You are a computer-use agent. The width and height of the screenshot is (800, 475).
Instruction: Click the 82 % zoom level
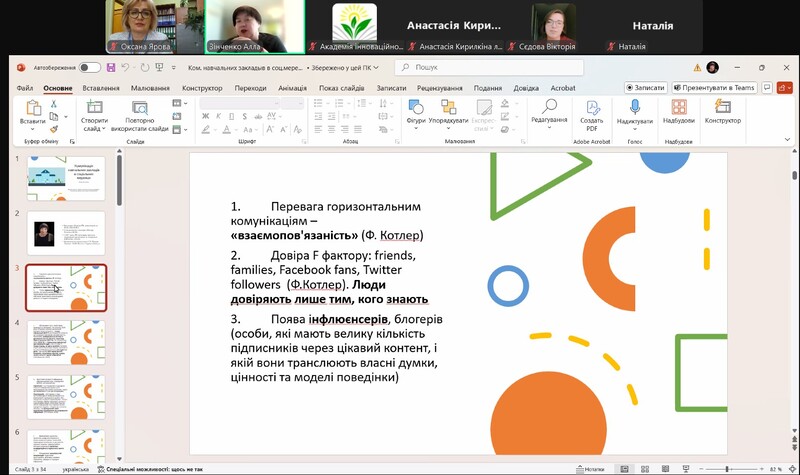click(776, 469)
